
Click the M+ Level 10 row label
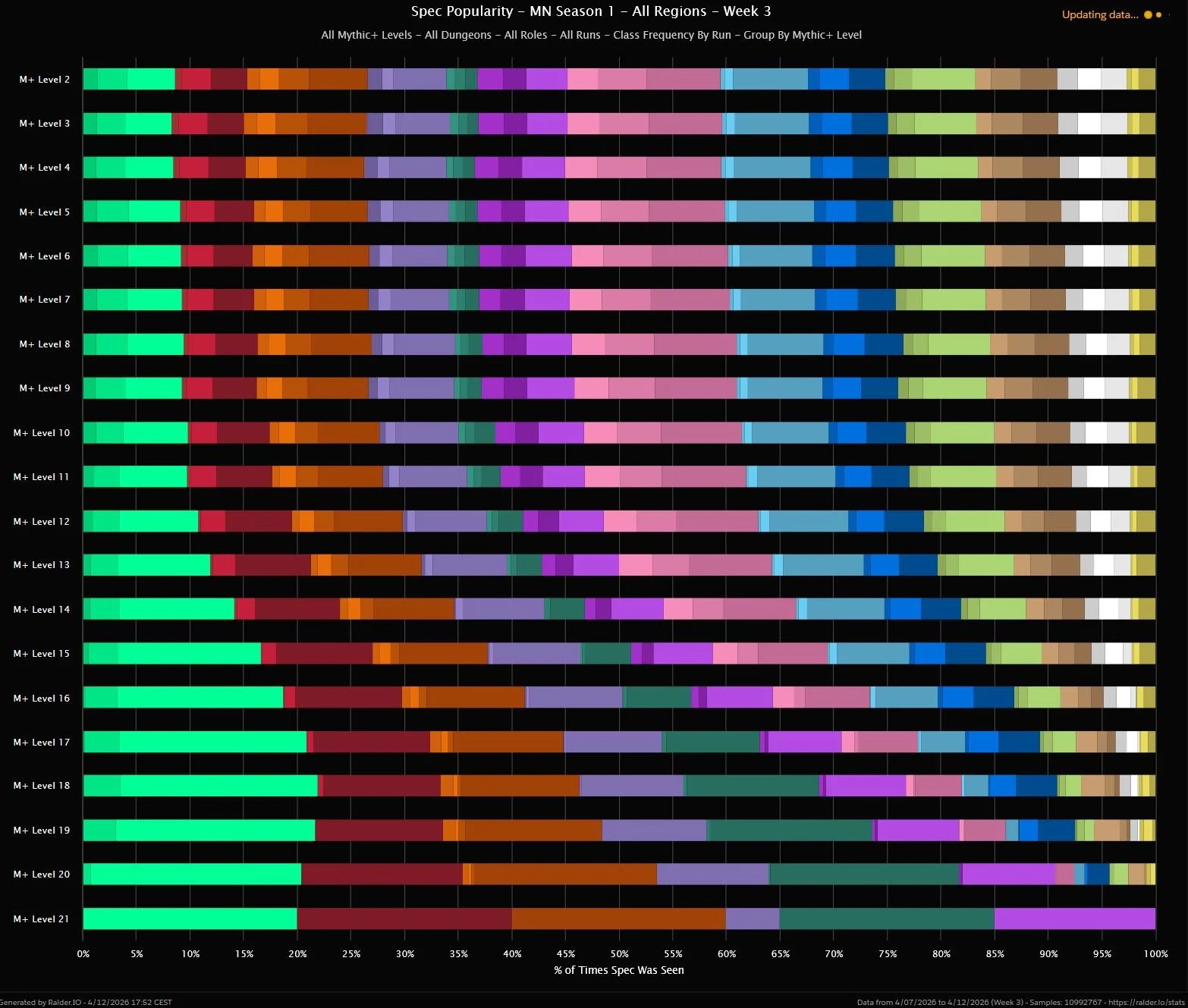(41, 433)
